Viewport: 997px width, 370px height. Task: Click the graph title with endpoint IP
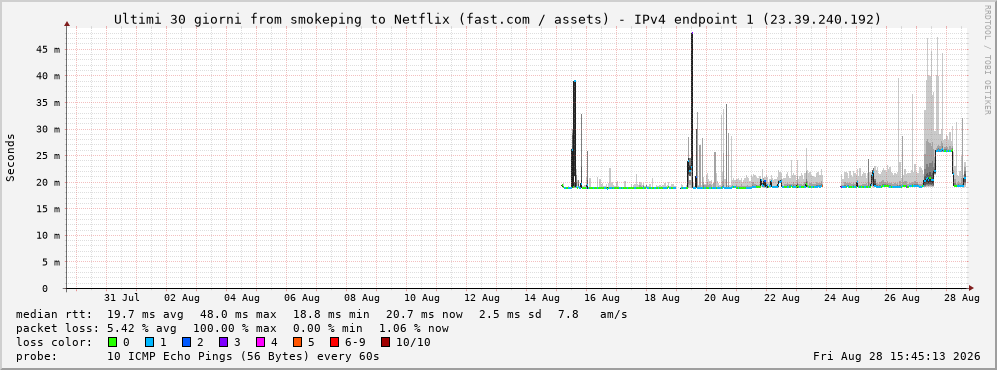(498, 20)
